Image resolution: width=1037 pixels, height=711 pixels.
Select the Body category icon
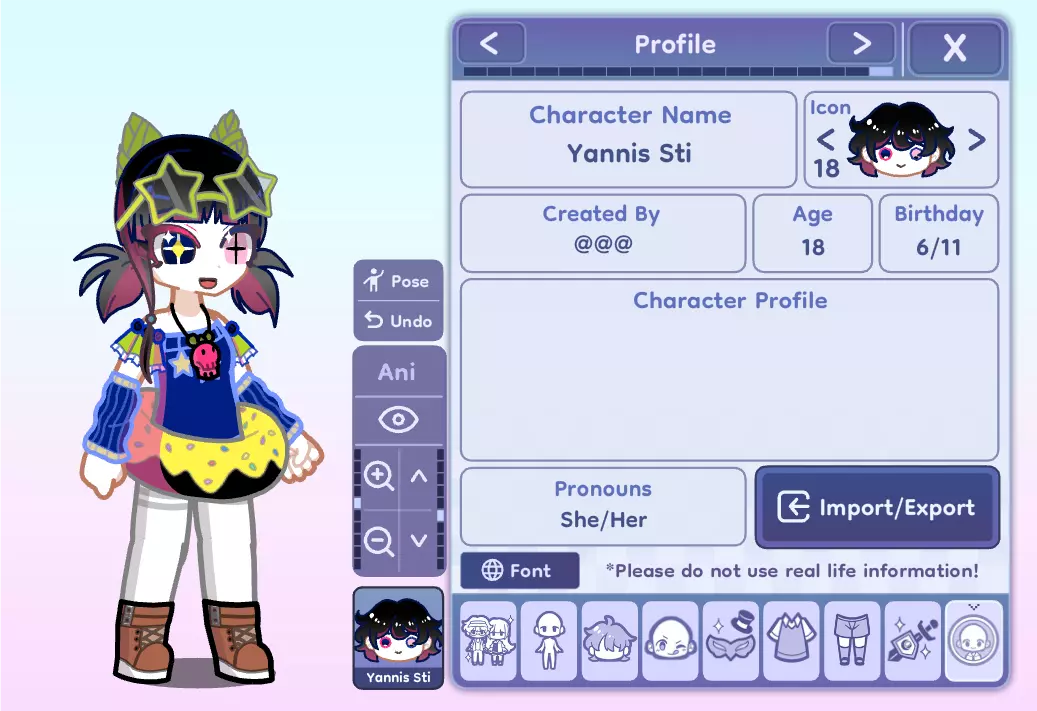(x=549, y=640)
